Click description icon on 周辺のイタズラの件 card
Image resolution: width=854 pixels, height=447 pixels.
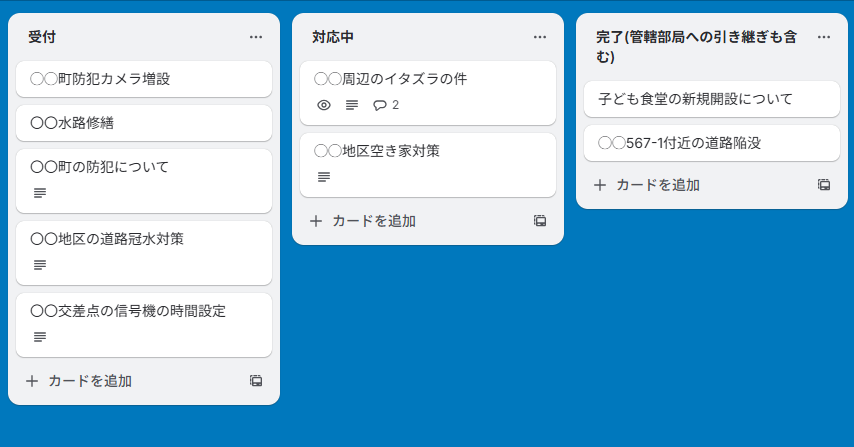[x=351, y=105]
